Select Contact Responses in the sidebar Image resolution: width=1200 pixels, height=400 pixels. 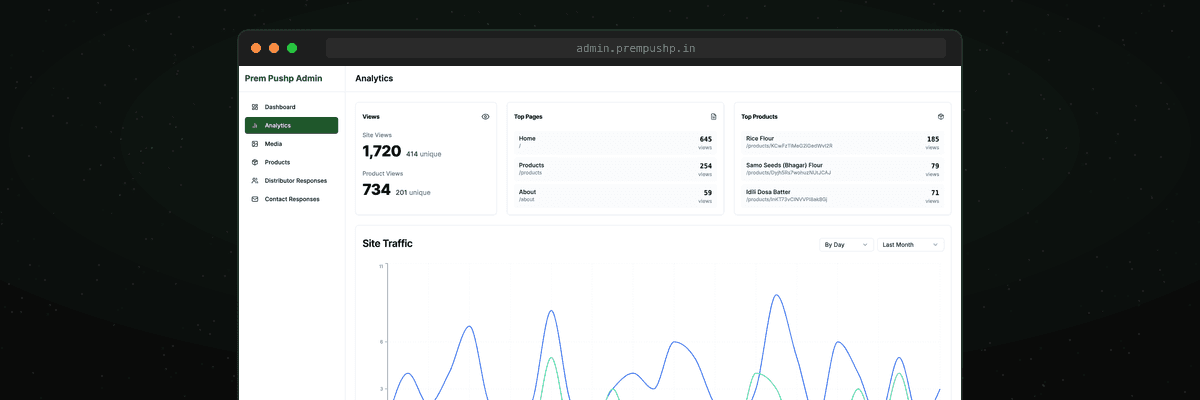click(x=291, y=199)
